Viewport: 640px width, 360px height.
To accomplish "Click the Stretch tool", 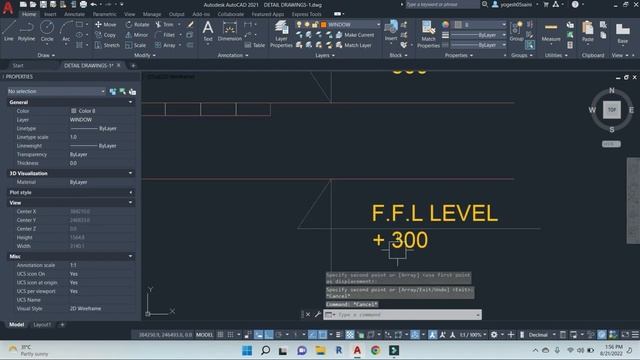I will pyautogui.click(x=107, y=45).
